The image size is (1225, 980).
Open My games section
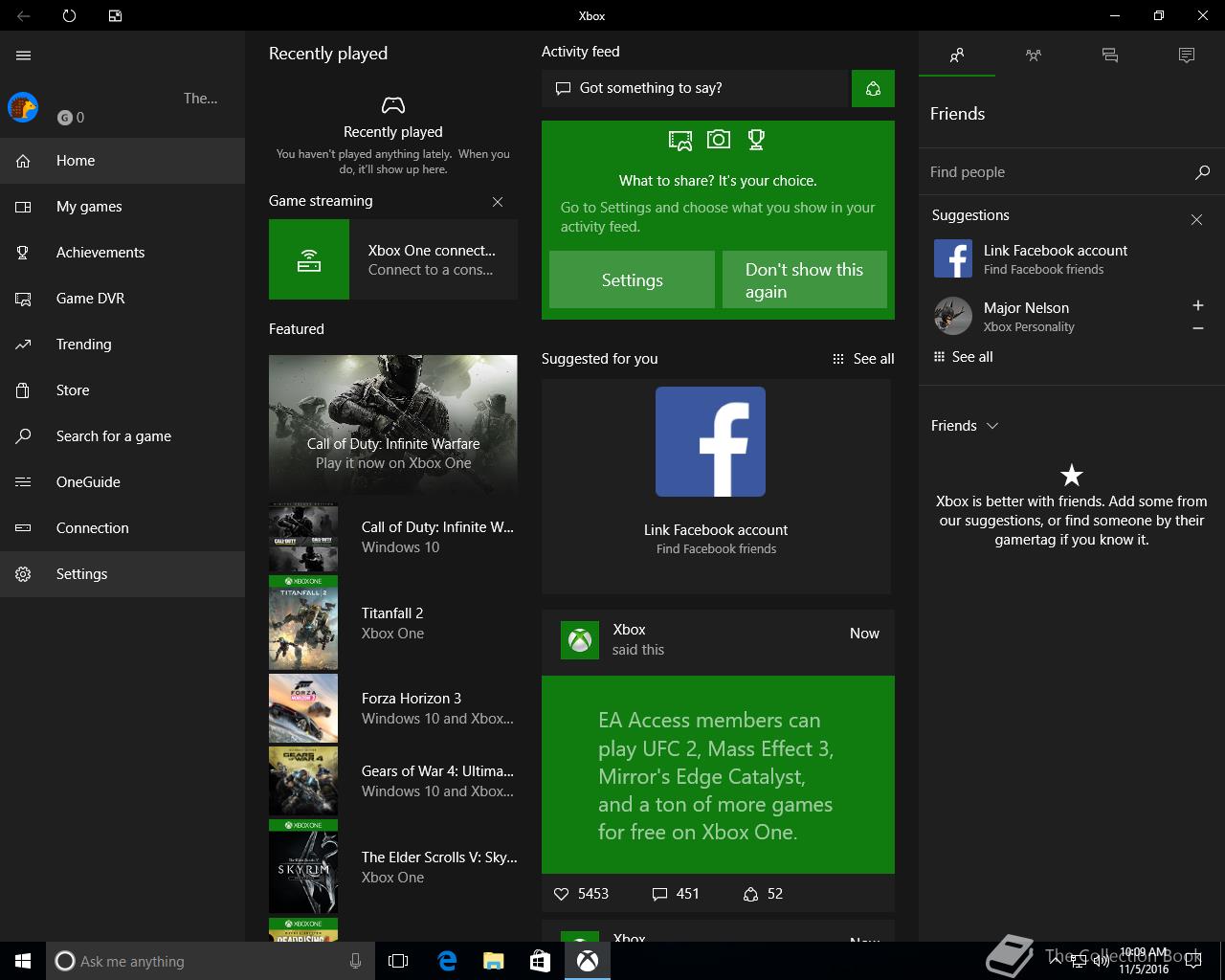(x=122, y=207)
